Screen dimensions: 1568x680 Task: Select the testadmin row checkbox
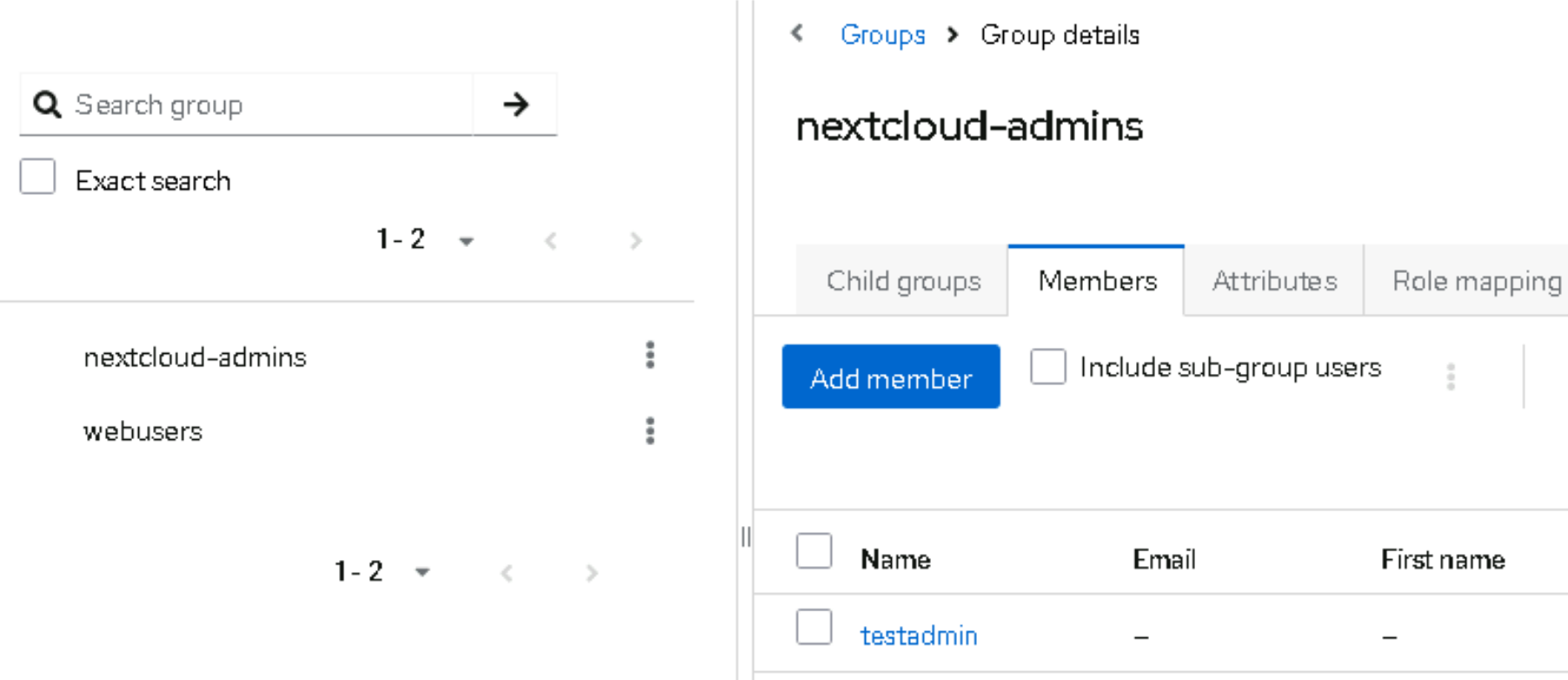click(814, 627)
